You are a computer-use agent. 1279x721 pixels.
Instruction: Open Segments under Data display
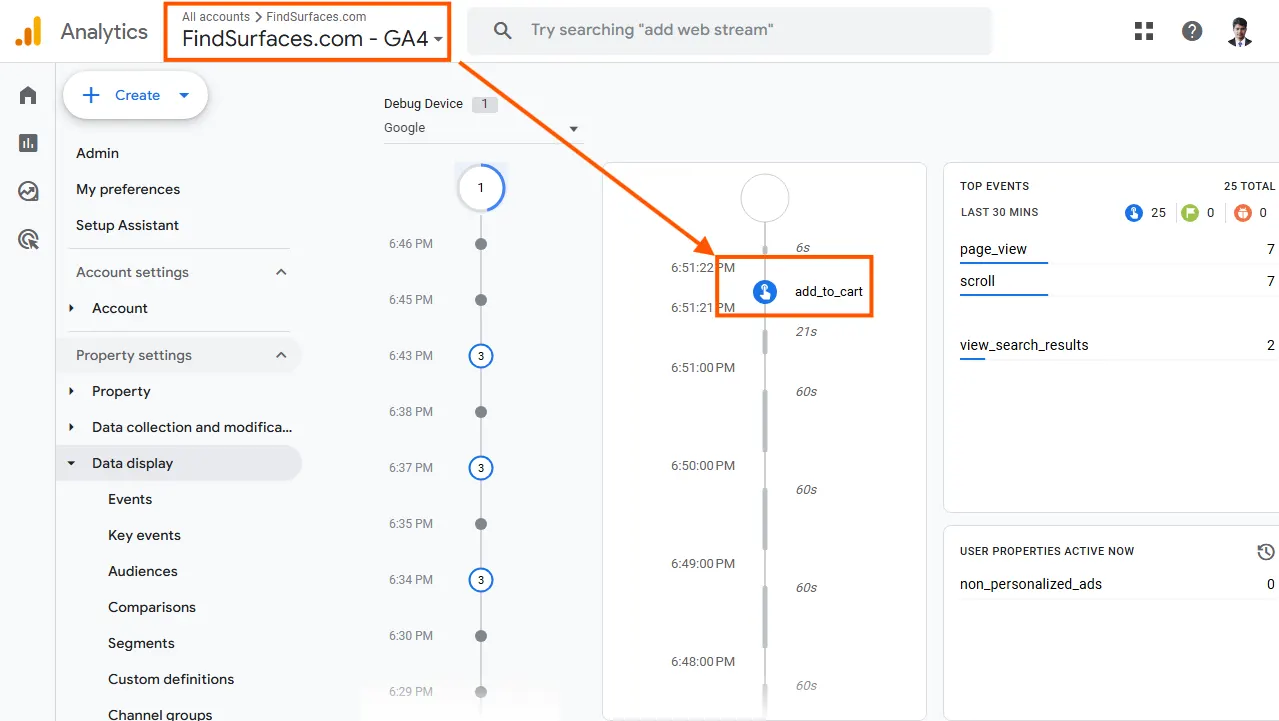pyautogui.click(x=141, y=643)
